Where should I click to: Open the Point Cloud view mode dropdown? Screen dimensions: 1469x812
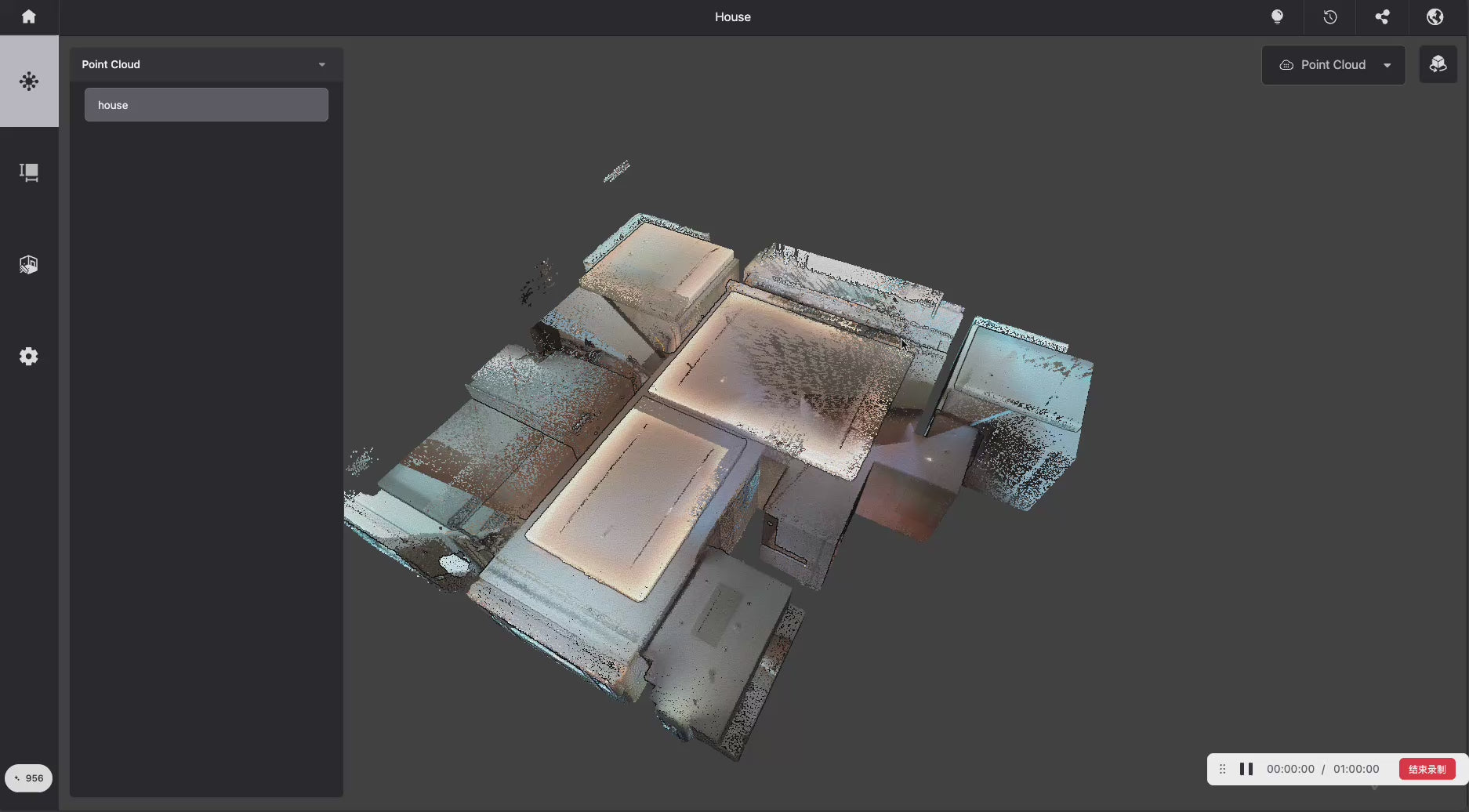point(1333,65)
